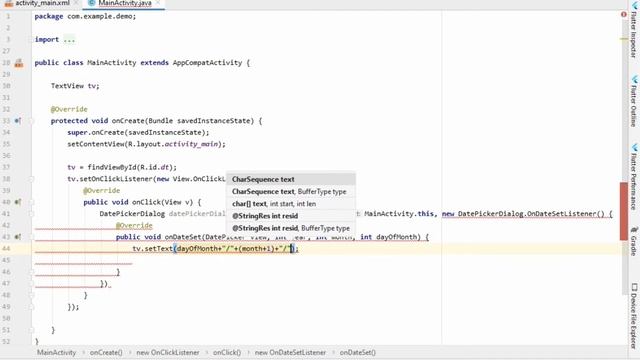Click MainActivity in the breadcrumb bar
Viewport: 640px width, 360px height.
click(56, 352)
